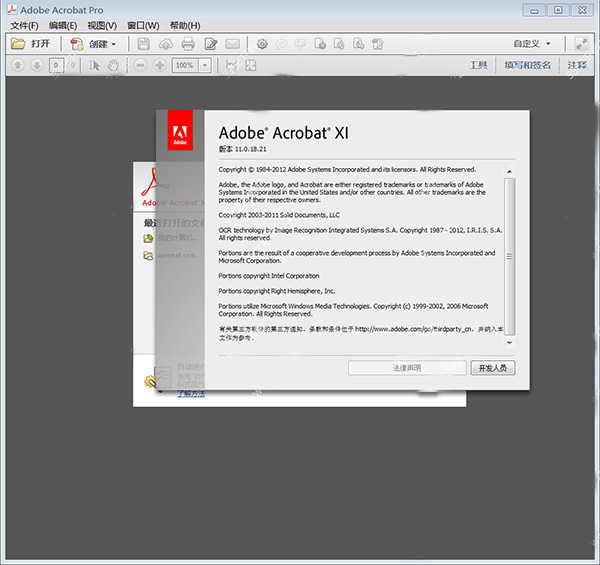Click the 打开 (Open) folder button
This screenshot has height=565, width=600.
pyautogui.click(x=30, y=44)
